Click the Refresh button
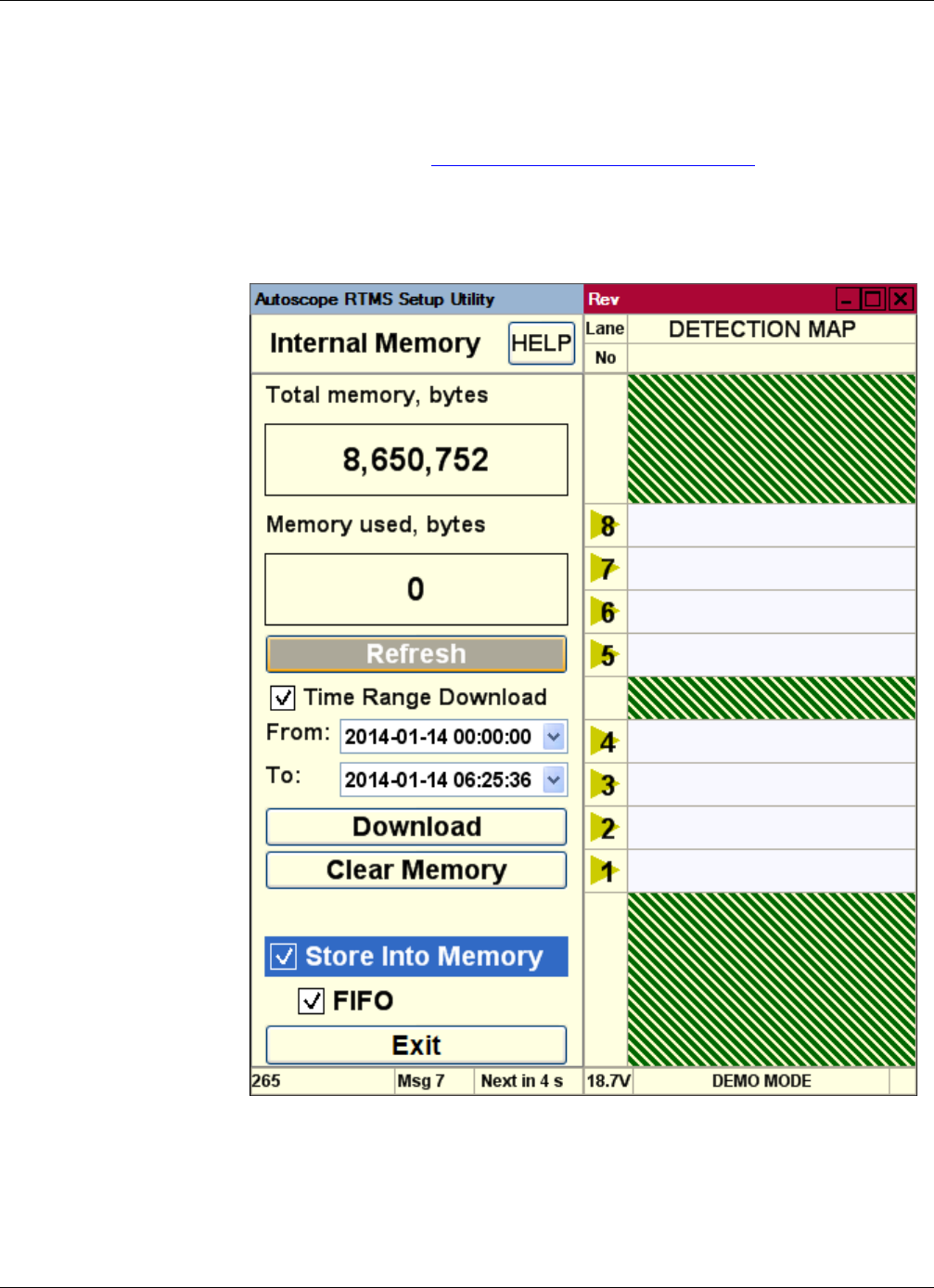 tap(416, 654)
